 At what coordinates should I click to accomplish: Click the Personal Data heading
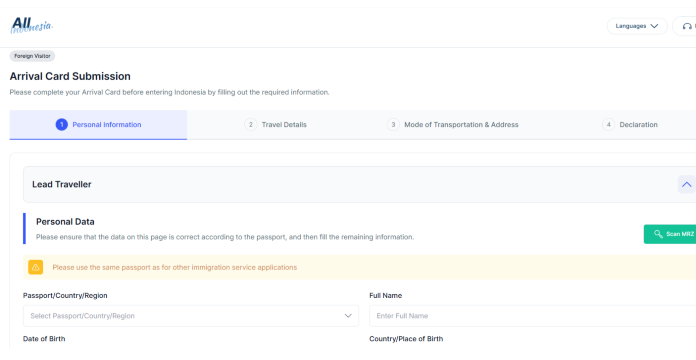coord(65,222)
